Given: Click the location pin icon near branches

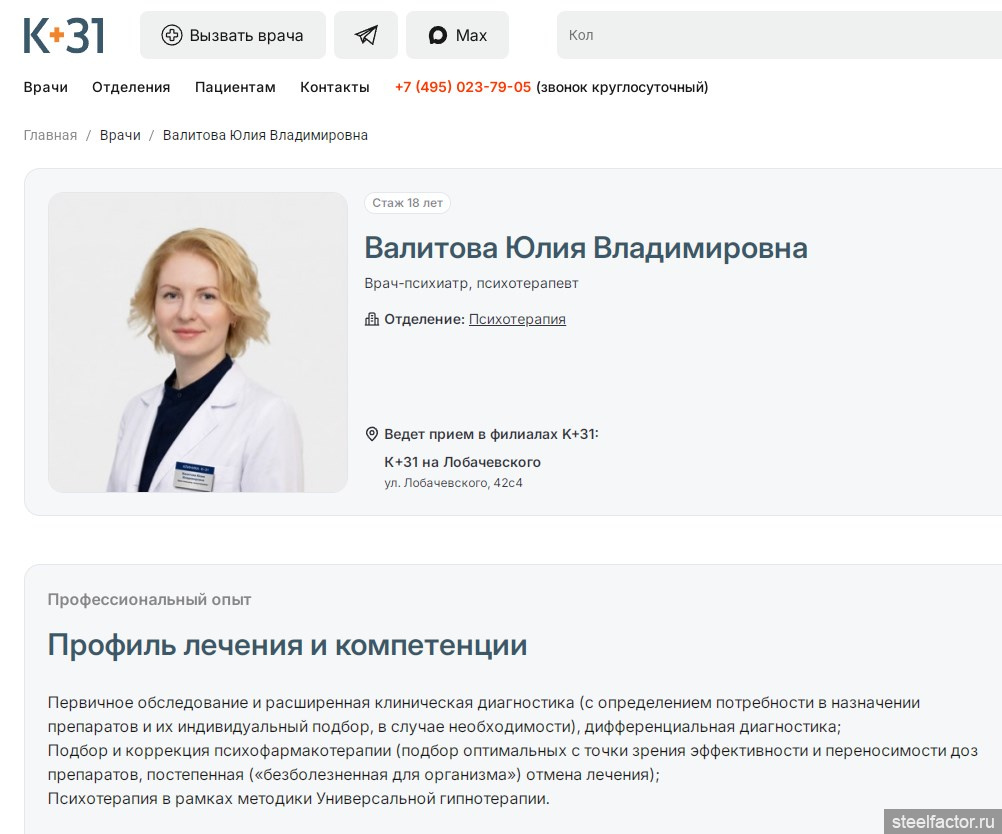Looking at the screenshot, I should pyautogui.click(x=372, y=434).
